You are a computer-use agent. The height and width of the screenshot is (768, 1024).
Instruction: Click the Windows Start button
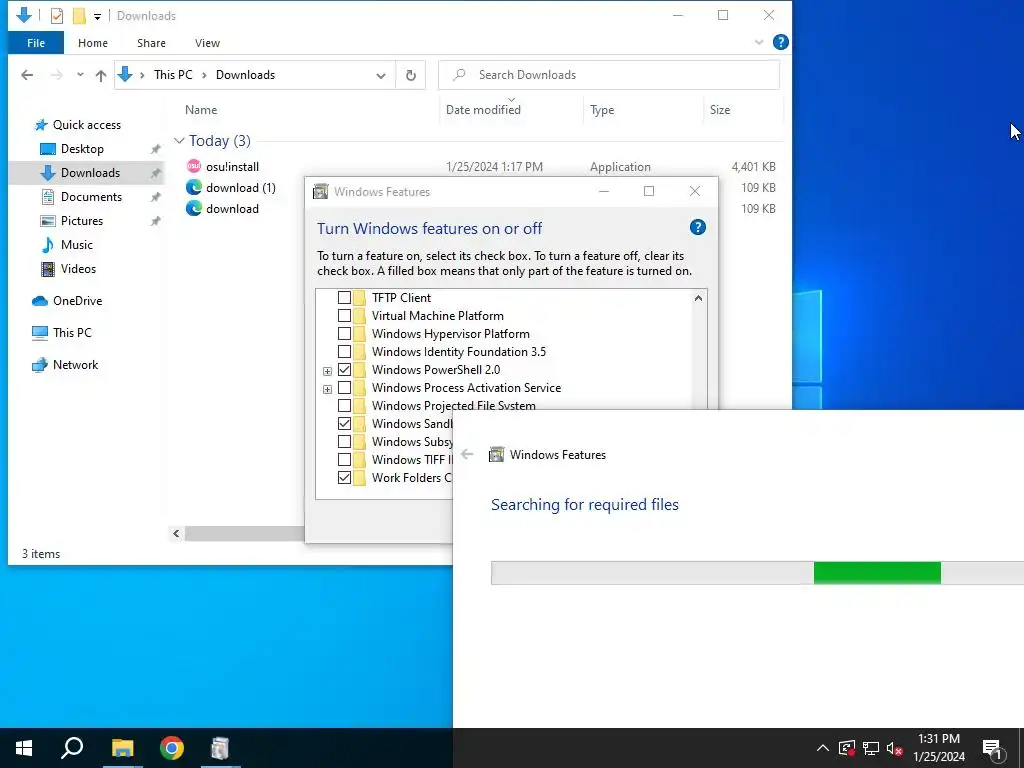point(24,748)
